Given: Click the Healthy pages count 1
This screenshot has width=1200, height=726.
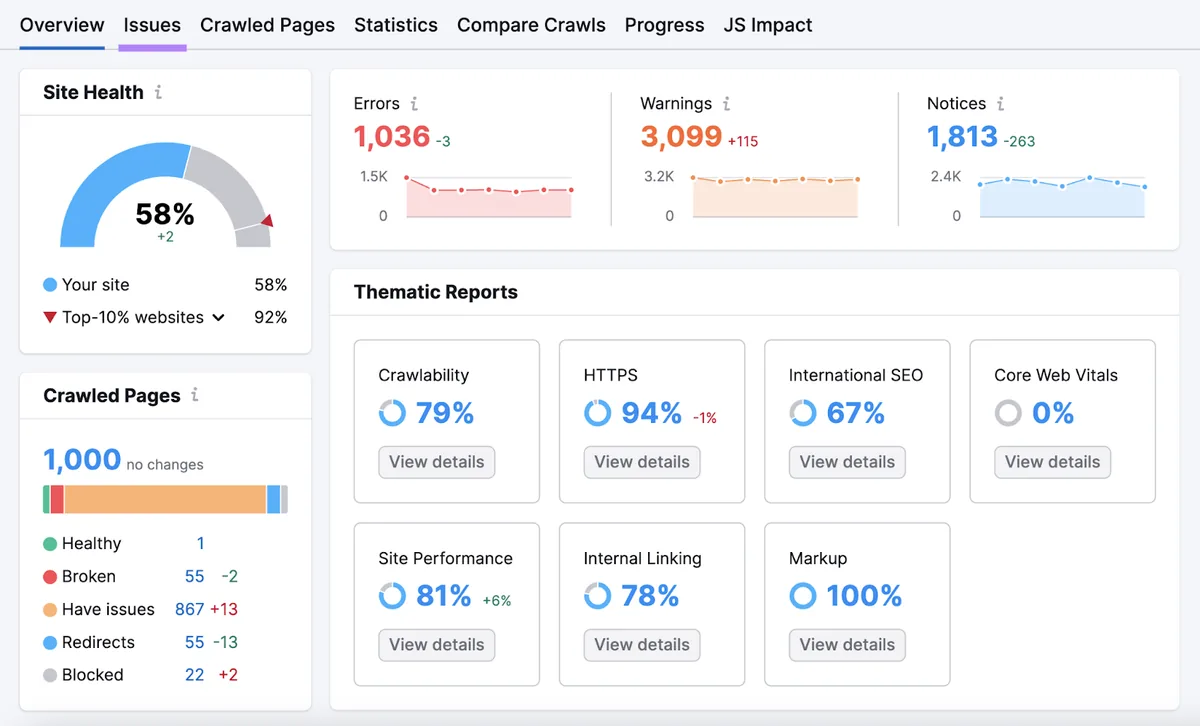Looking at the screenshot, I should coord(200,544).
